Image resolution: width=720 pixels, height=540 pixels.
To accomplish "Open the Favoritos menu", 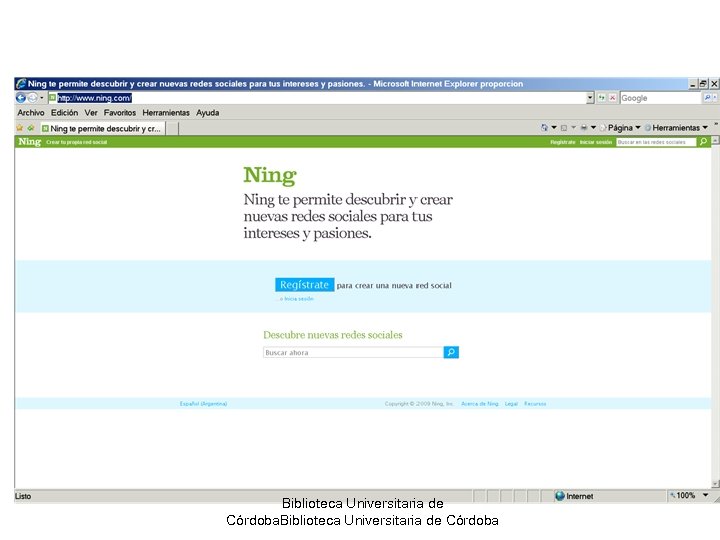I will click(x=119, y=112).
